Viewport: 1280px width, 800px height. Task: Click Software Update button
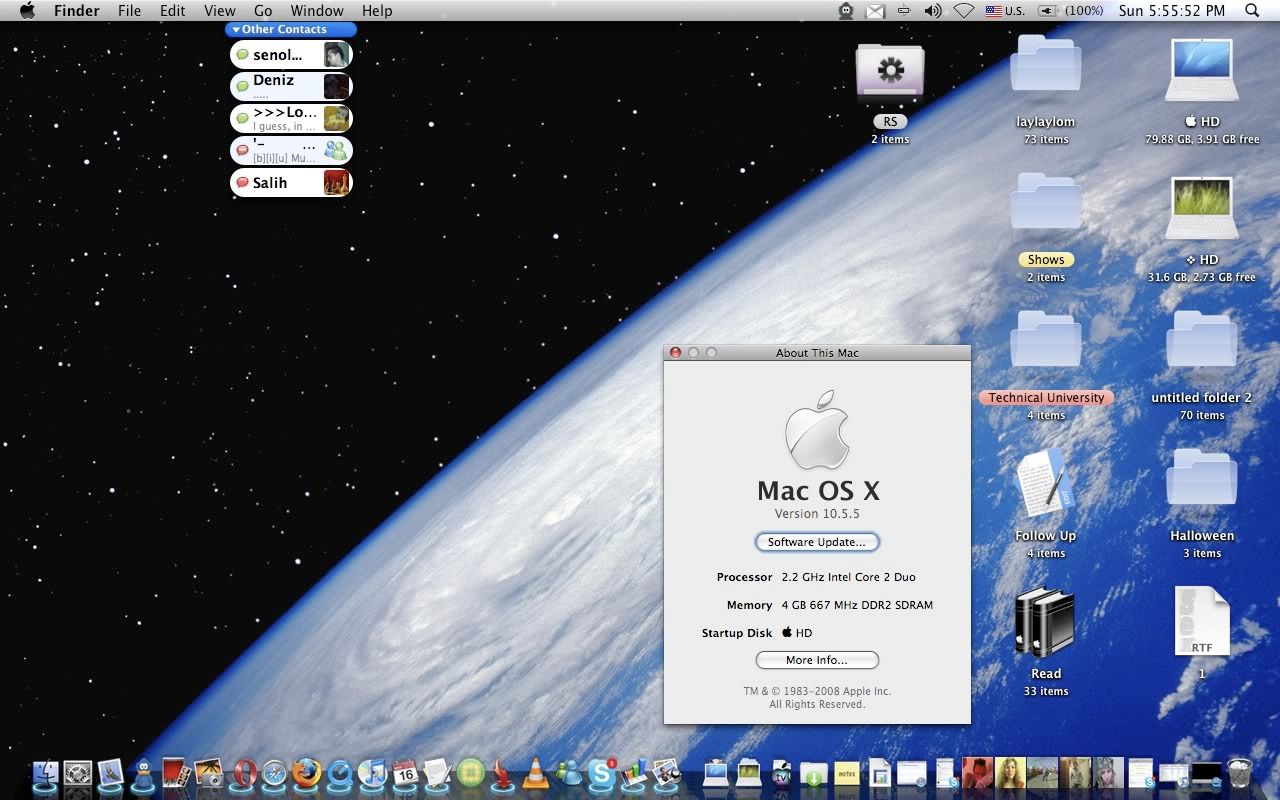[x=817, y=542]
